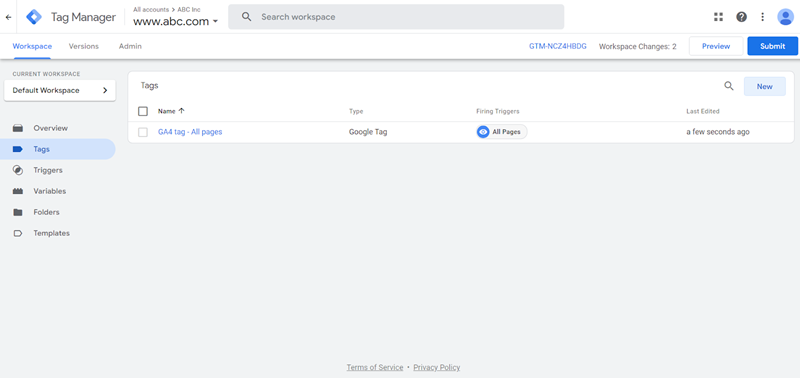Open the help question mark icon
Screen dimensions: 800x378
tap(741, 17)
